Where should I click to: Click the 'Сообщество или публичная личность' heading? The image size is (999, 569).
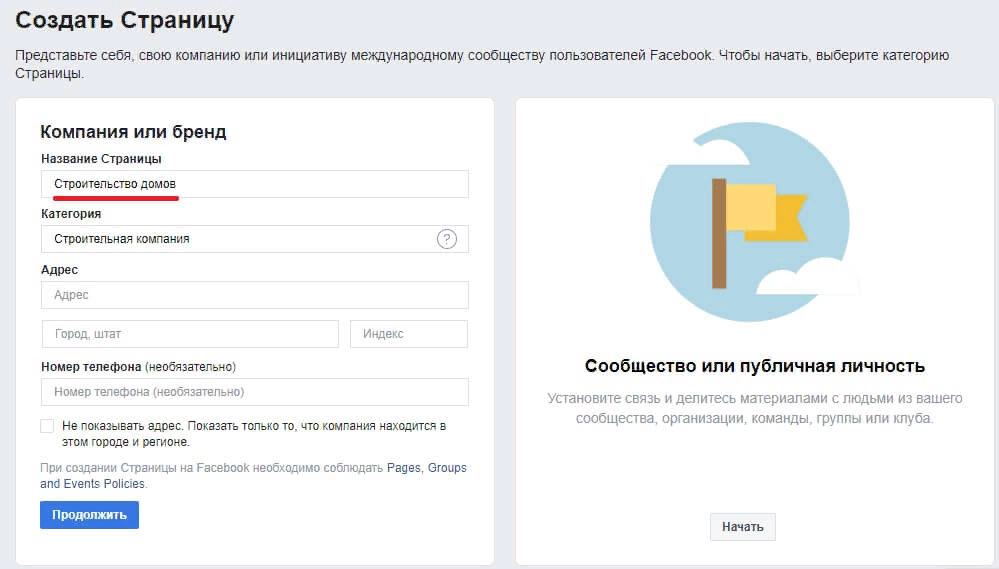[x=755, y=366]
